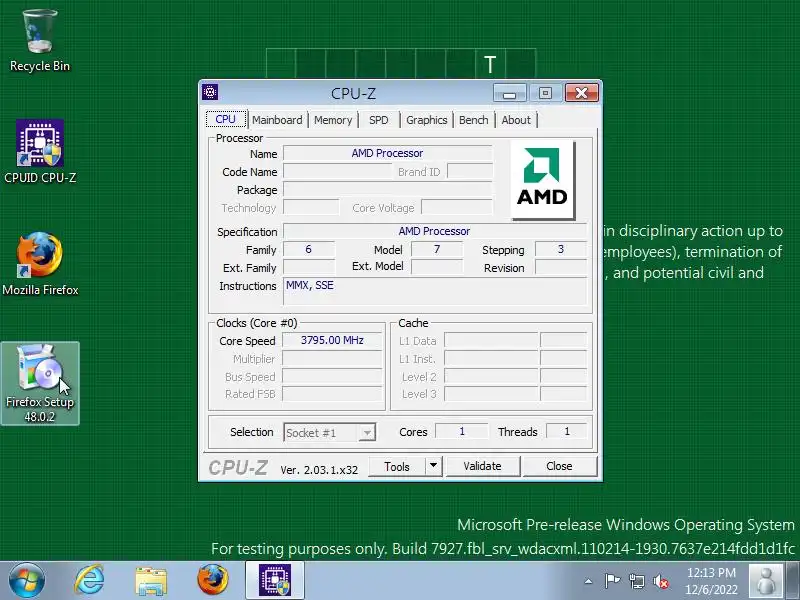Click the user icon at taskbar's end

[765, 581]
